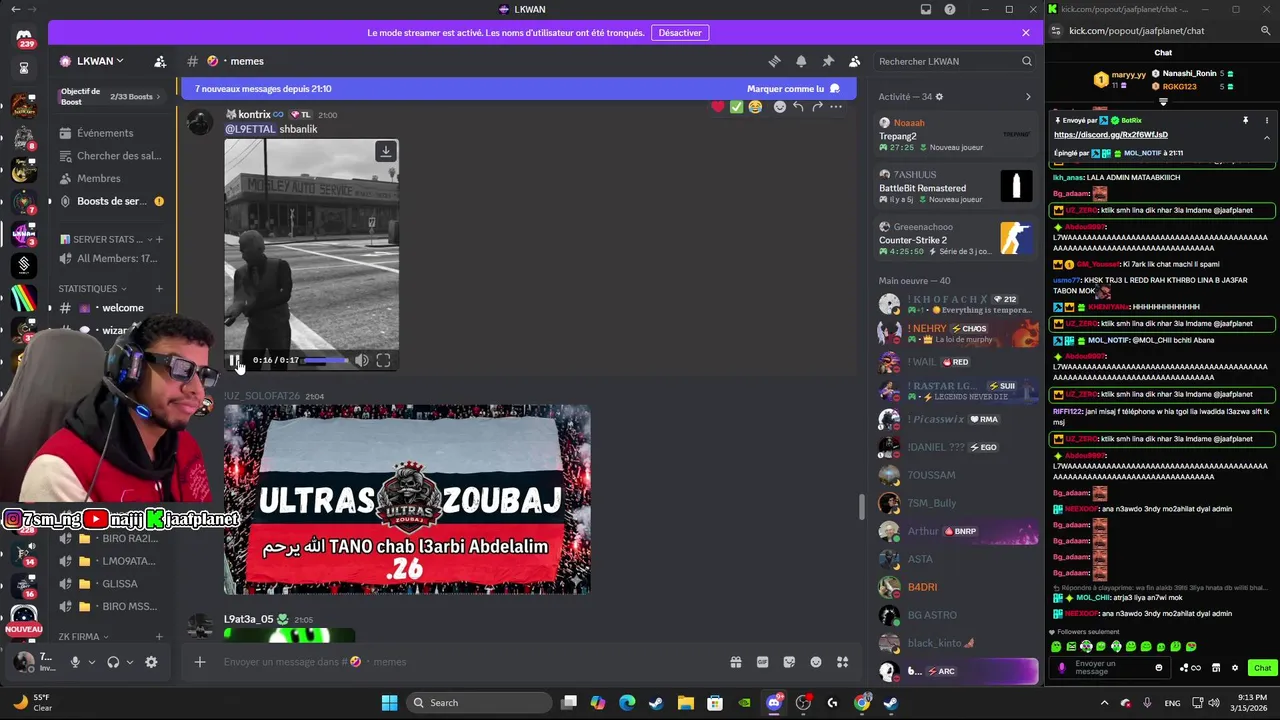Collapse ZK FIRMA category
This screenshot has width=1280, height=720.
coord(84,637)
